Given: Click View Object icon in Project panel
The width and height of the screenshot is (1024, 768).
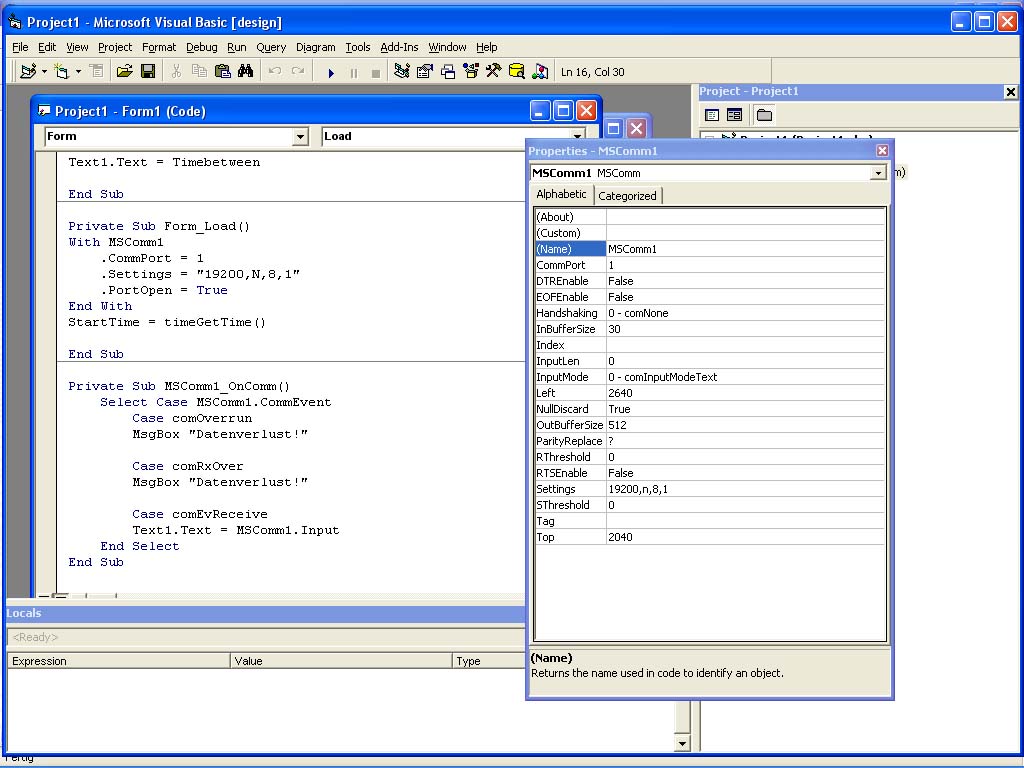Looking at the screenshot, I should point(735,116).
